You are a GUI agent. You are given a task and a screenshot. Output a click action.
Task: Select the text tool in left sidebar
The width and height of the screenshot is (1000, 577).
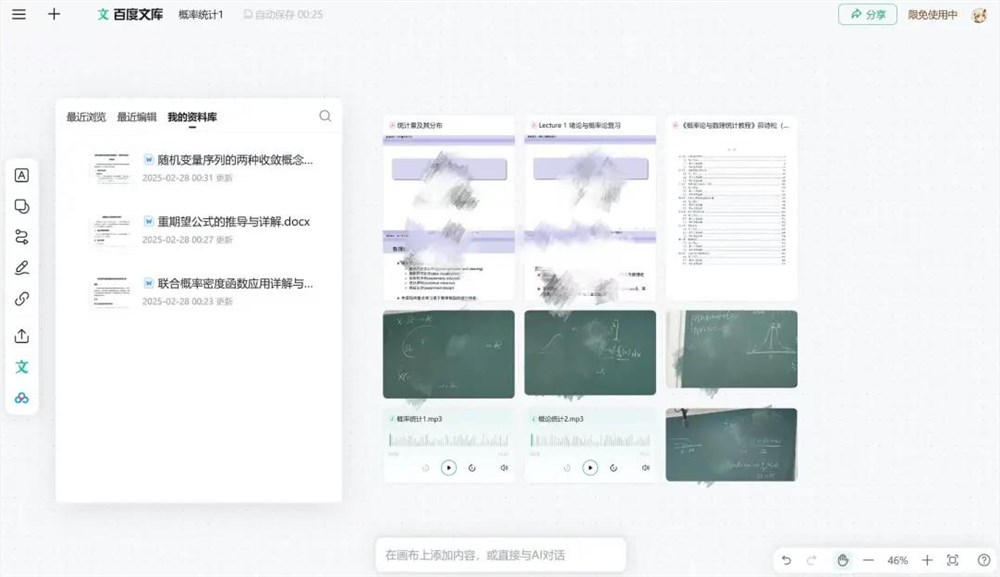[22, 175]
